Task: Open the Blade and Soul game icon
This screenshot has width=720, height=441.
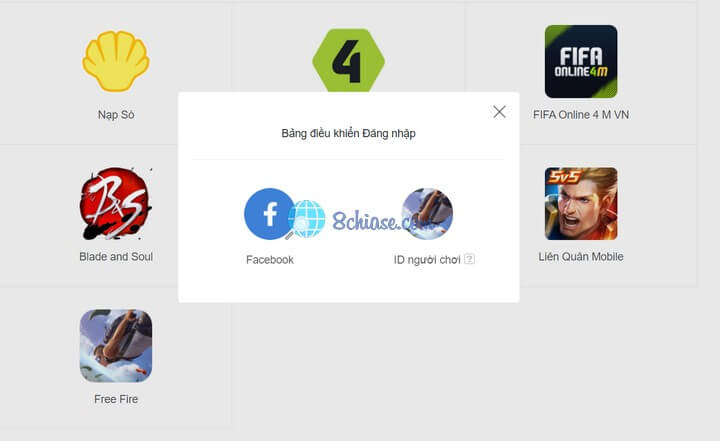Action: pos(115,204)
